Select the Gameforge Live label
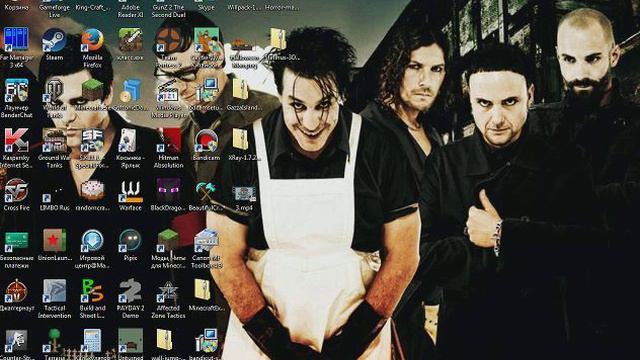The height and width of the screenshot is (360, 640). [54, 11]
